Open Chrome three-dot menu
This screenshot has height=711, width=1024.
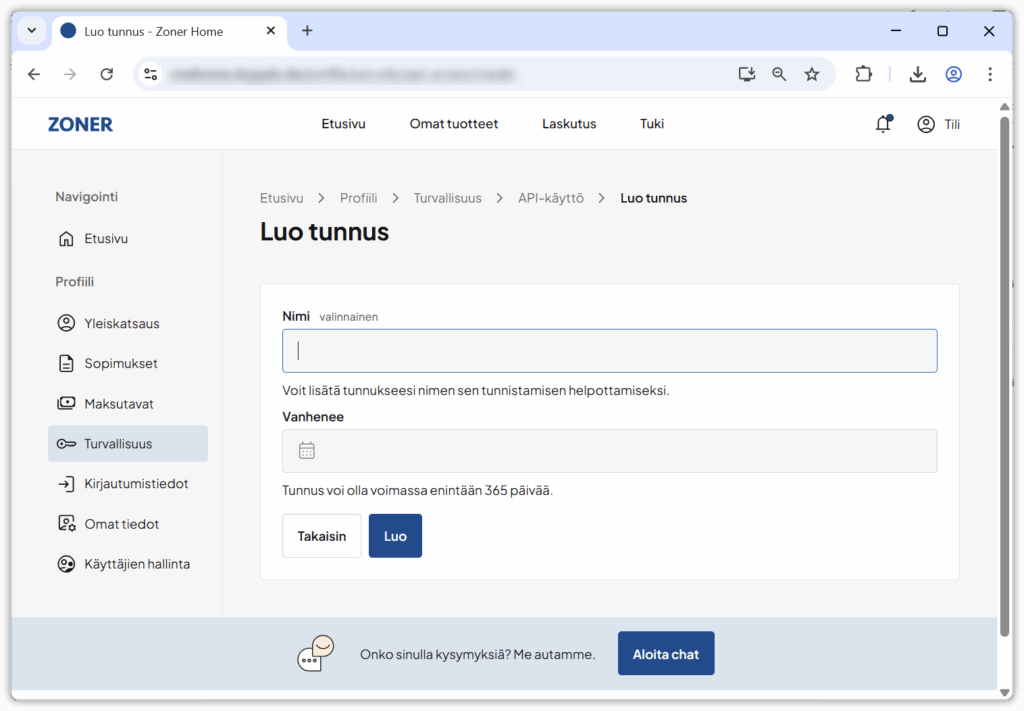tap(989, 74)
